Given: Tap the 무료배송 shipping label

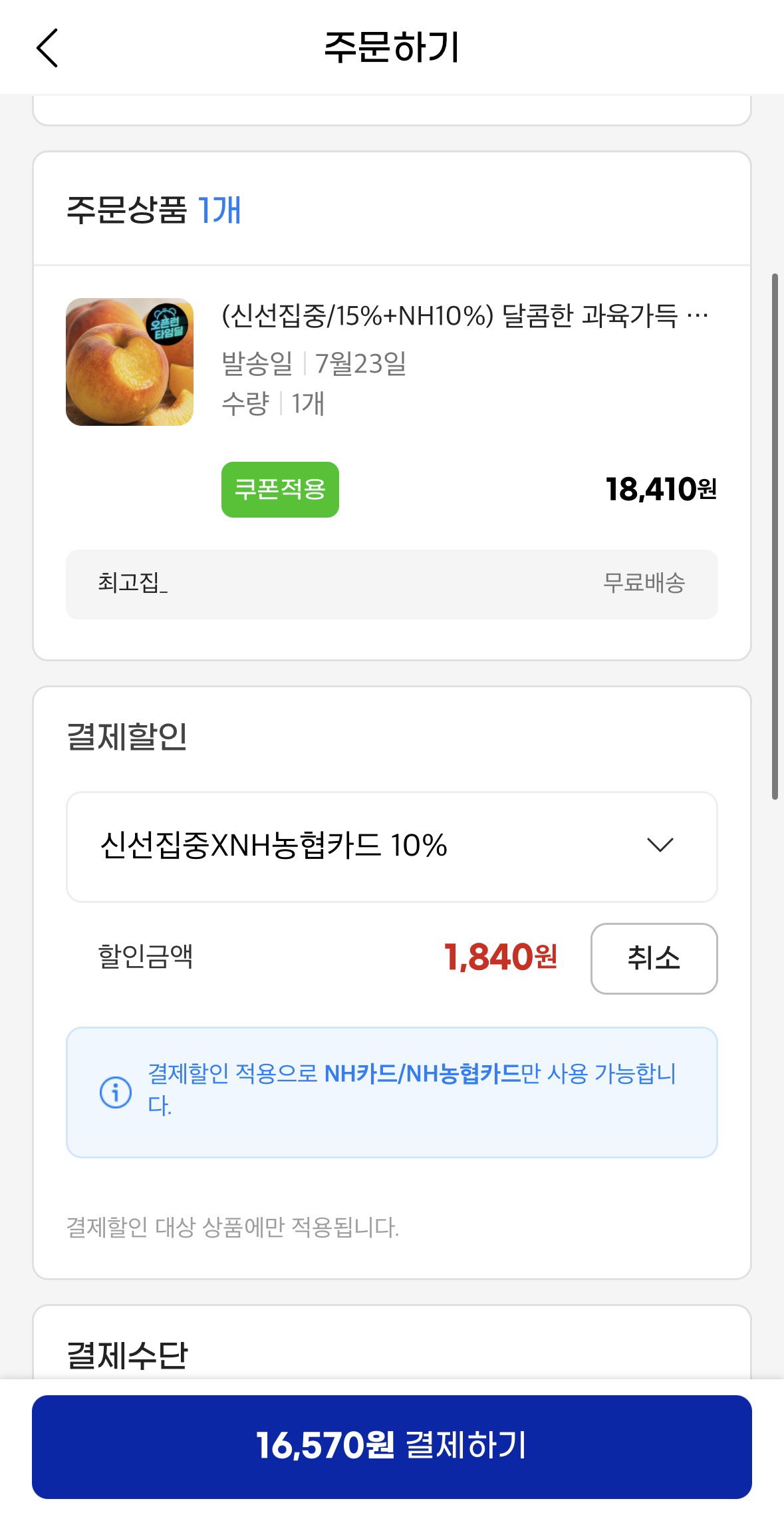Looking at the screenshot, I should point(644,583).
